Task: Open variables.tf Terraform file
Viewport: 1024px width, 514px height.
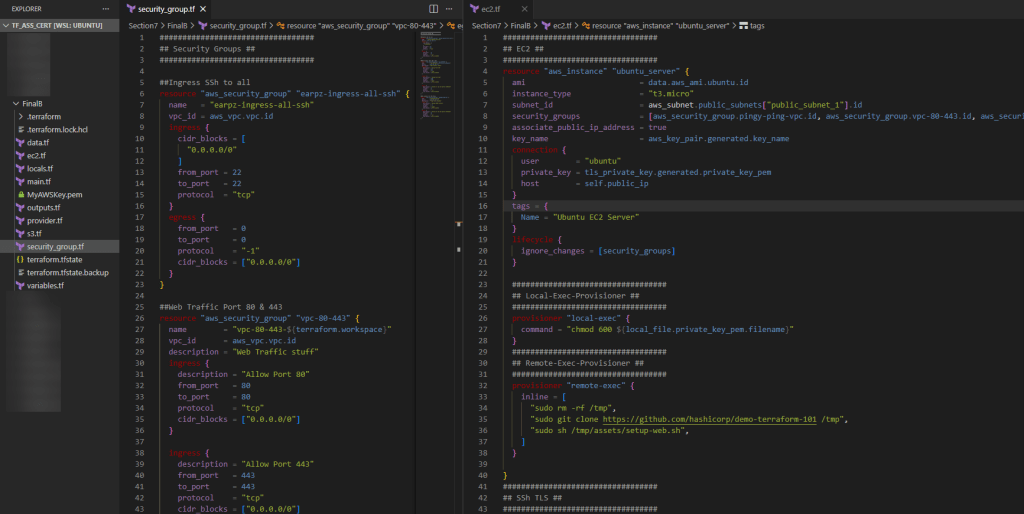Action: [x=46, y=285]
